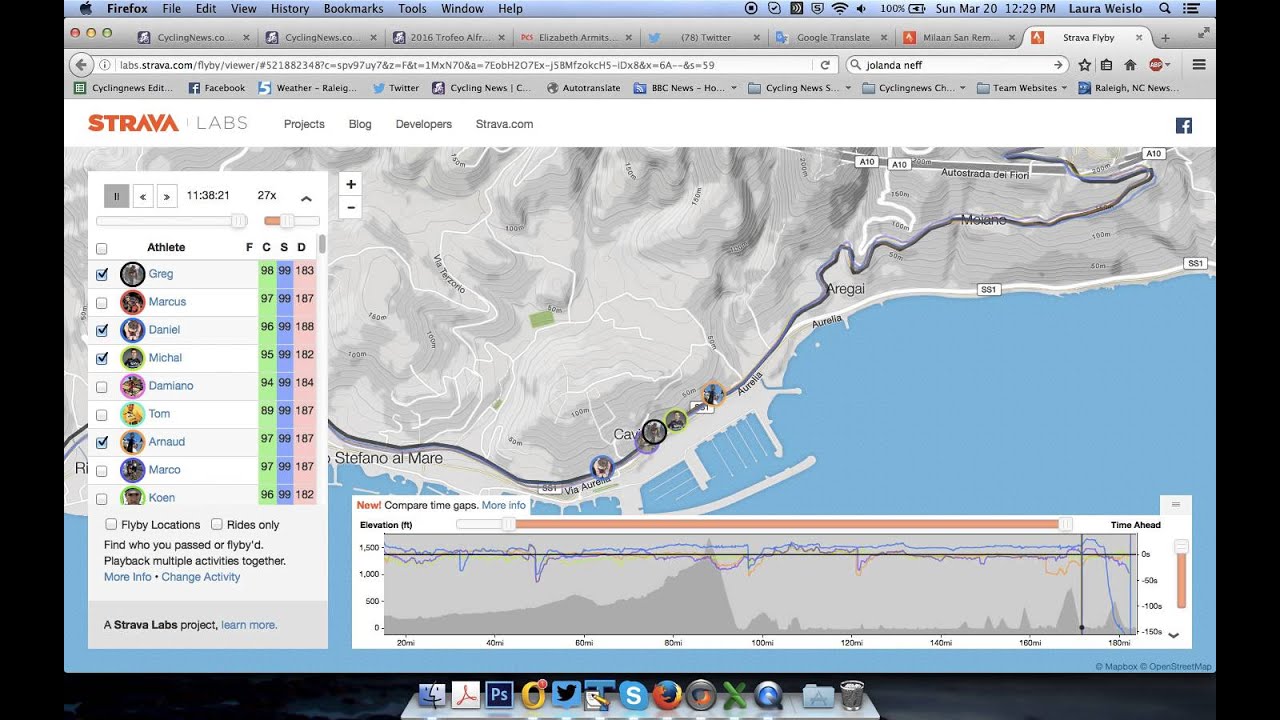Select the blue-ringed rider marker on Via Aurelia
Viewport: 1280px width, 720px height.
[602, 467]
